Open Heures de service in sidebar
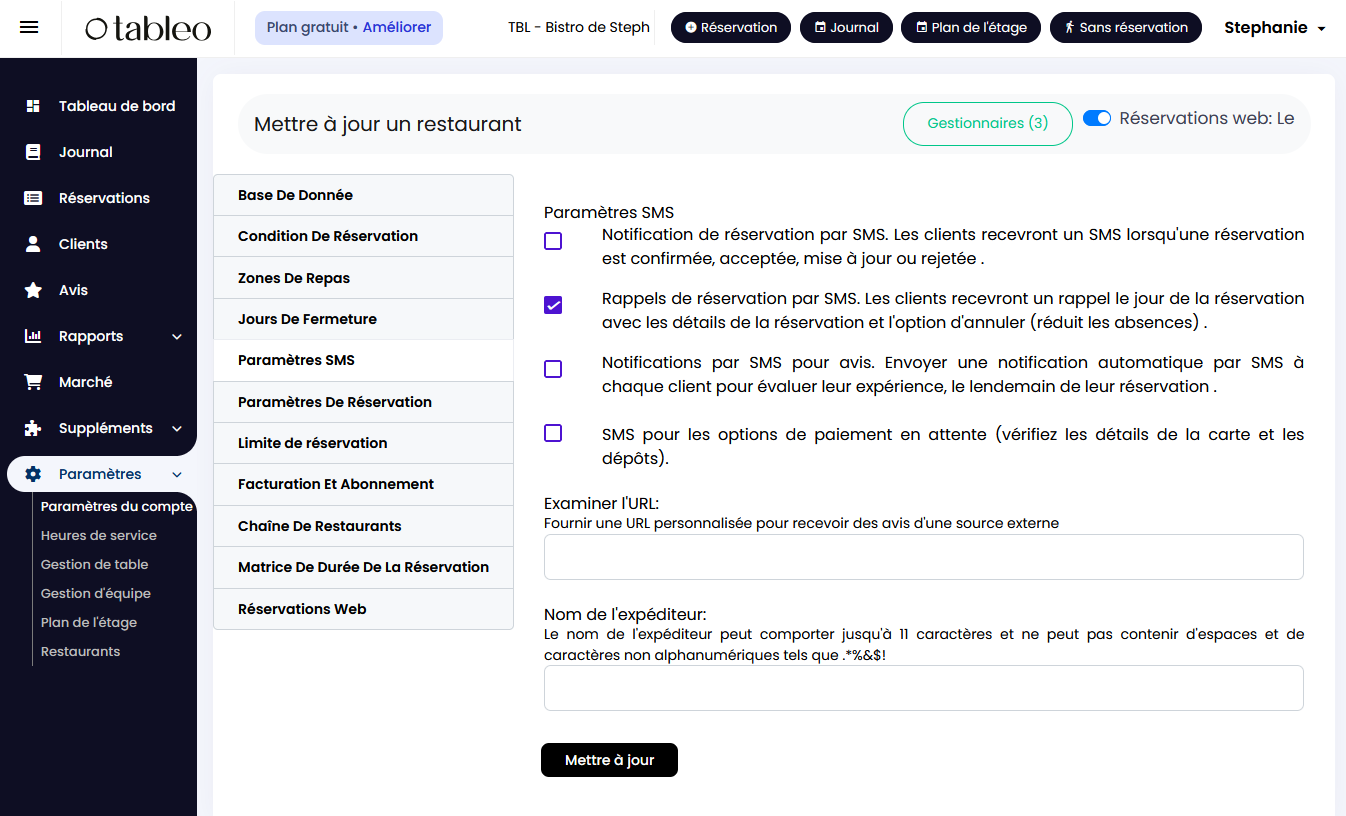 (x=98, y=535)
